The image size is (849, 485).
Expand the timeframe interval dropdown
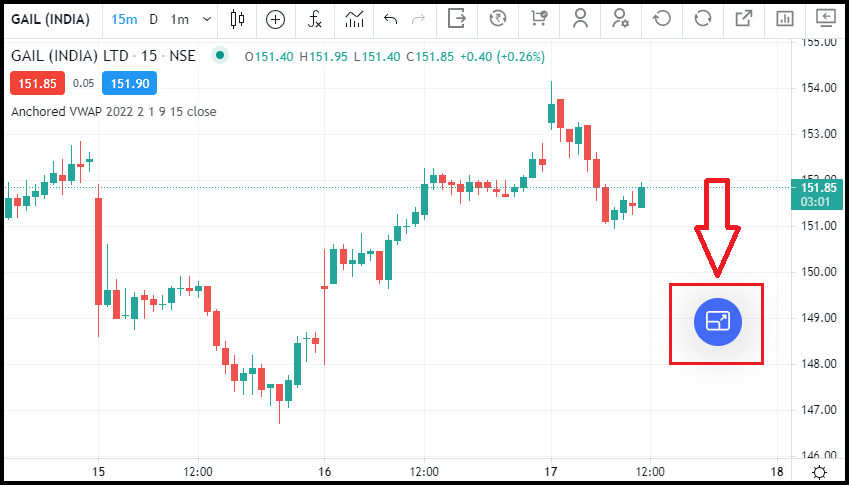pyautogui.click(x=206, y=20)
